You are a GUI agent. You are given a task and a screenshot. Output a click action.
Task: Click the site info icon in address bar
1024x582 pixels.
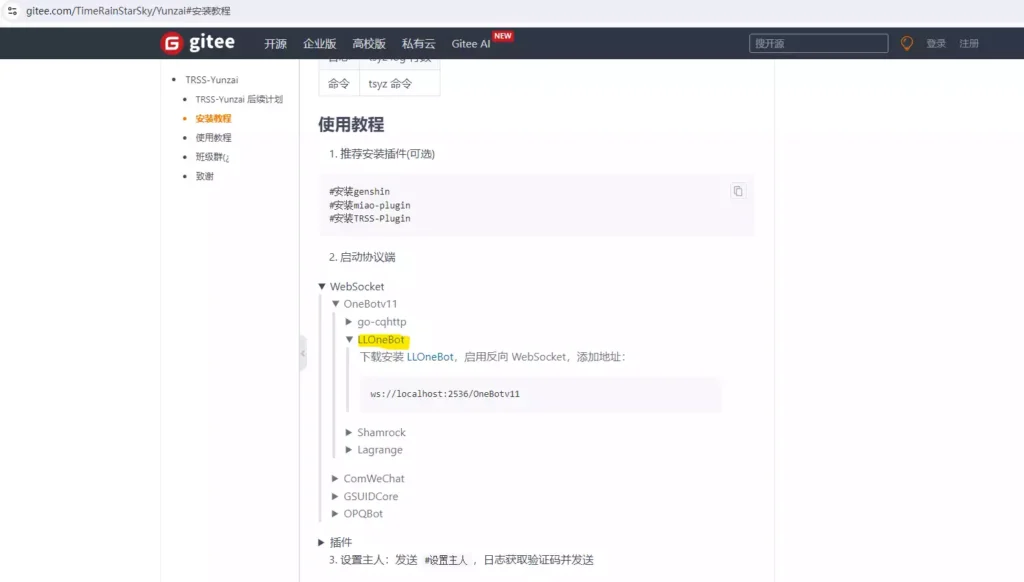tap(12, 10)
